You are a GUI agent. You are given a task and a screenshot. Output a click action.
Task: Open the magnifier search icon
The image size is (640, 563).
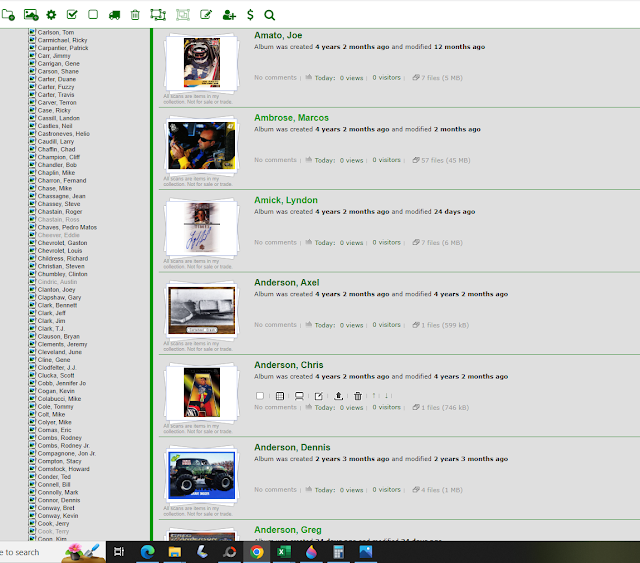269,15
